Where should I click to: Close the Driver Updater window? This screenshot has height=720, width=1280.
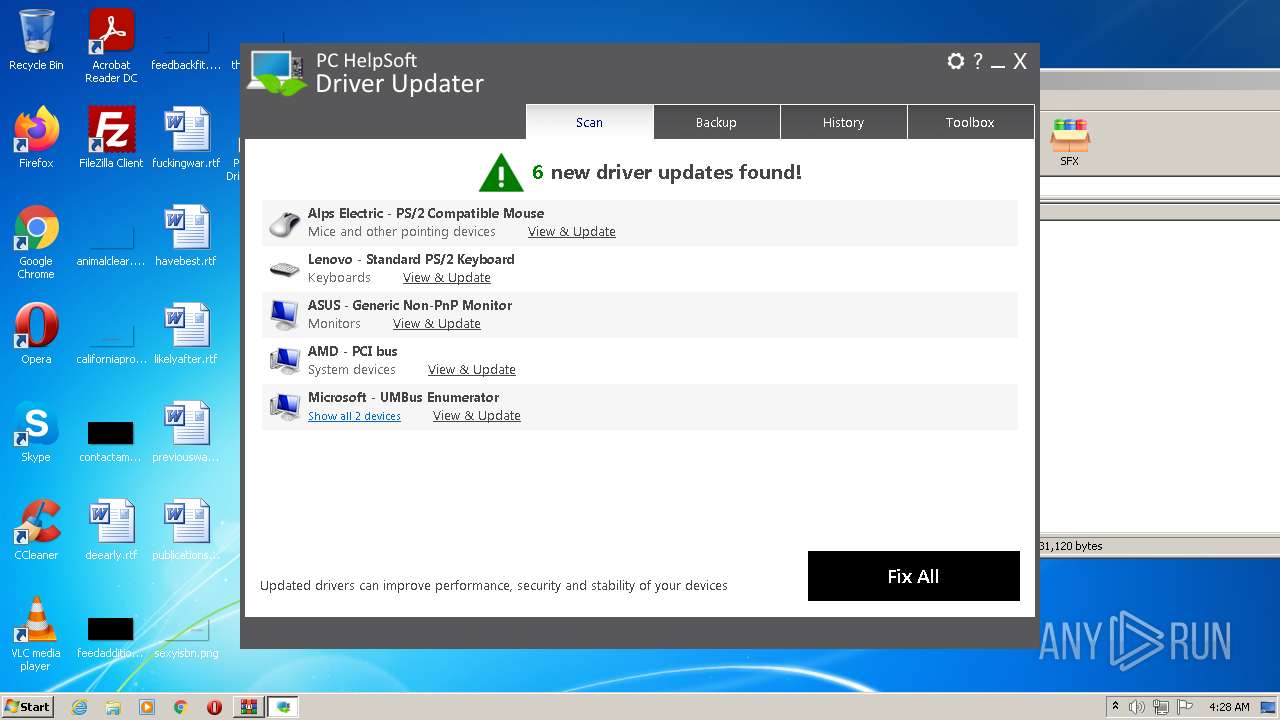(x=1020, y=62)
